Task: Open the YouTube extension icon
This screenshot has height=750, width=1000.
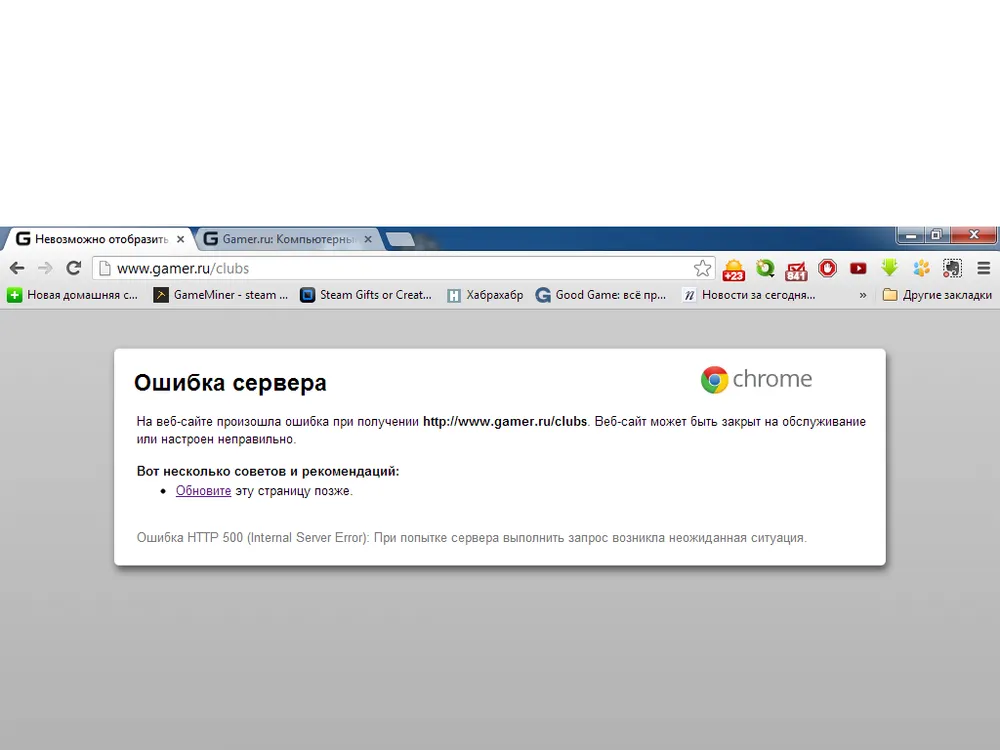Action: 858,268
